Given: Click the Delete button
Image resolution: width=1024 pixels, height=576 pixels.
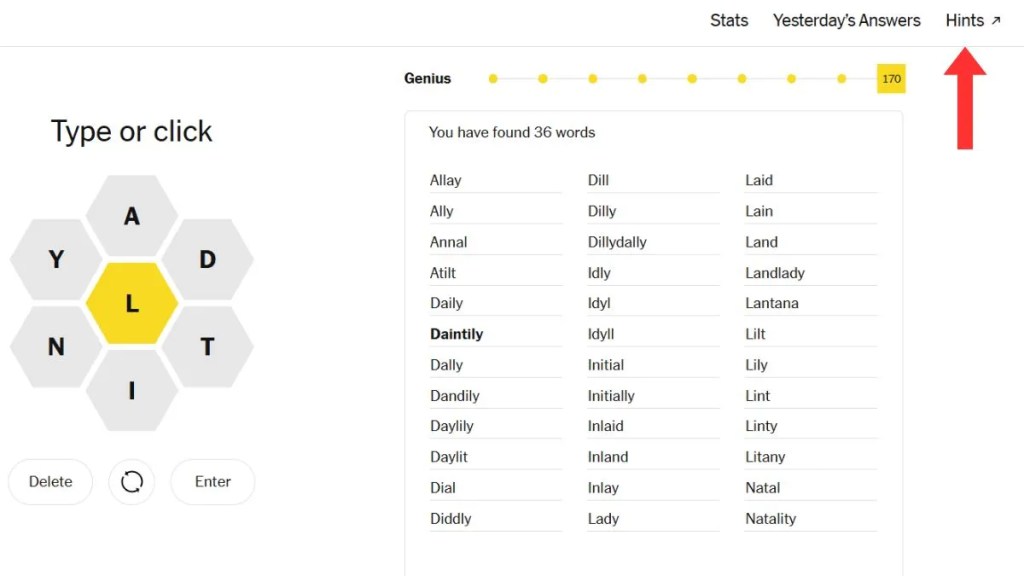Looking at the screenshot, I should 50,481.
